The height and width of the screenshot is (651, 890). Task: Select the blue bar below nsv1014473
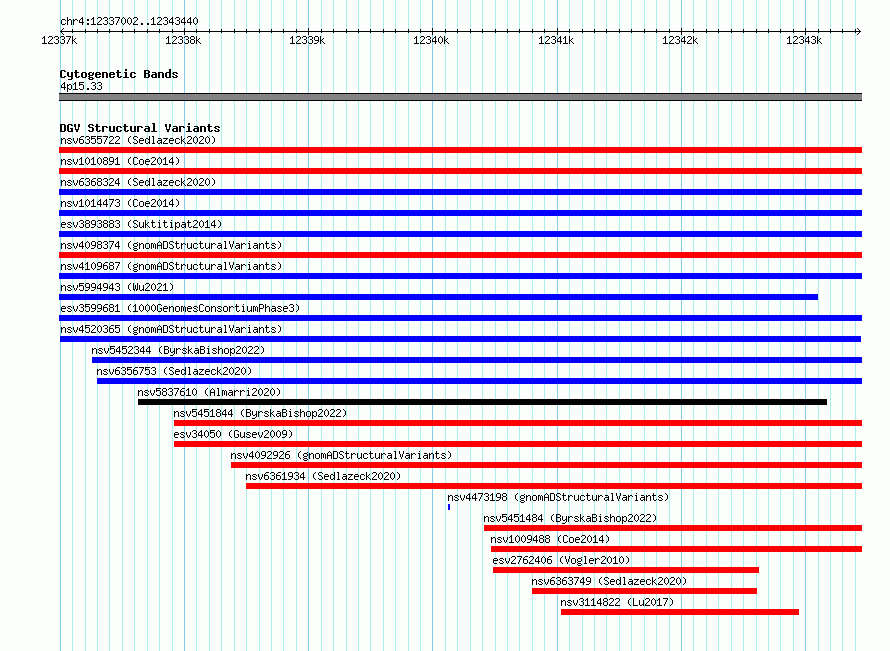(460, 213)
